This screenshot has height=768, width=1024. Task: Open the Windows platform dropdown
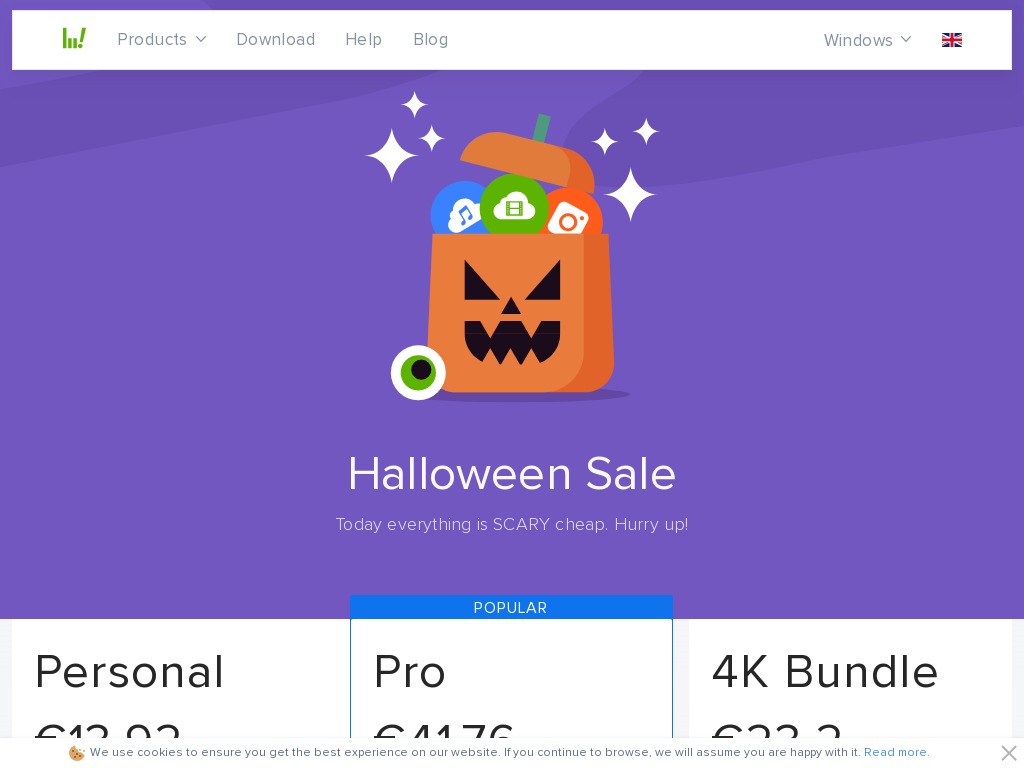tap(867, 40)
